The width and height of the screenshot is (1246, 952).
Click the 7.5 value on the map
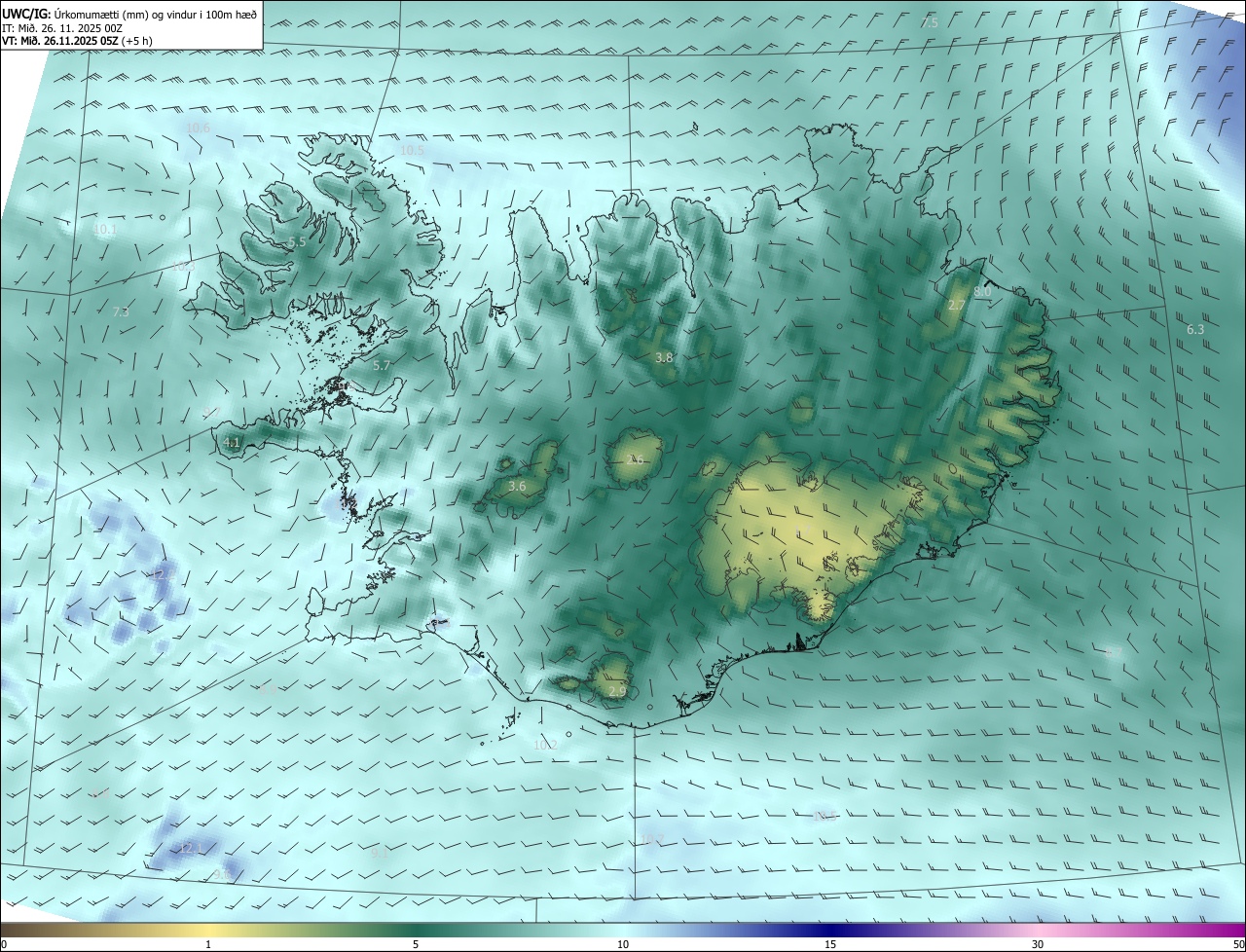coord(930,22)
